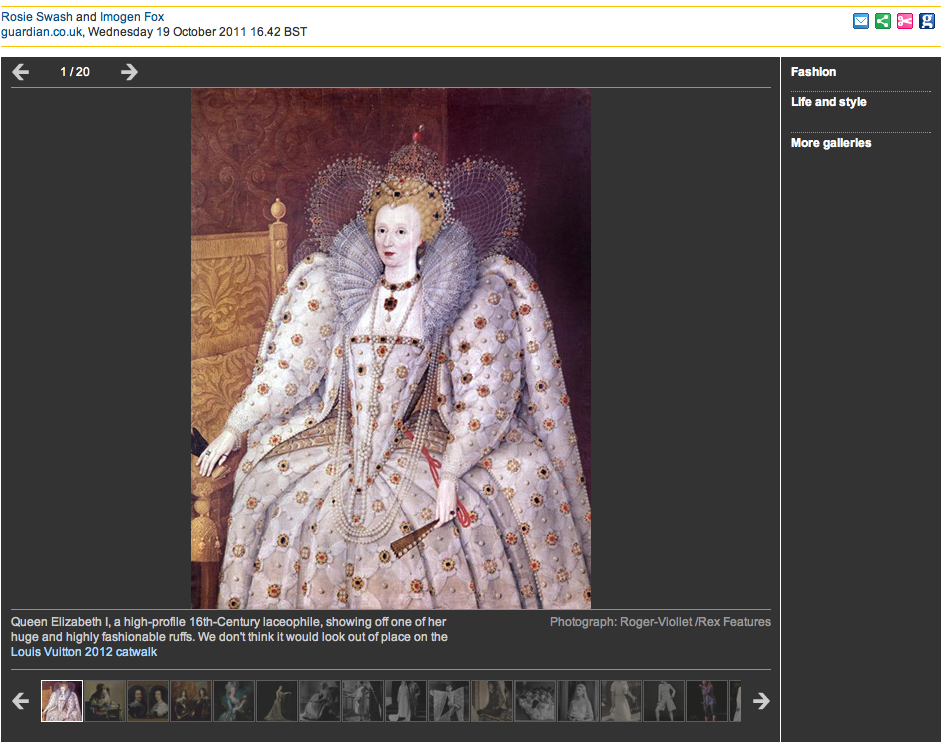Open the third thumbnail with two oval portraits

point(148,701)
